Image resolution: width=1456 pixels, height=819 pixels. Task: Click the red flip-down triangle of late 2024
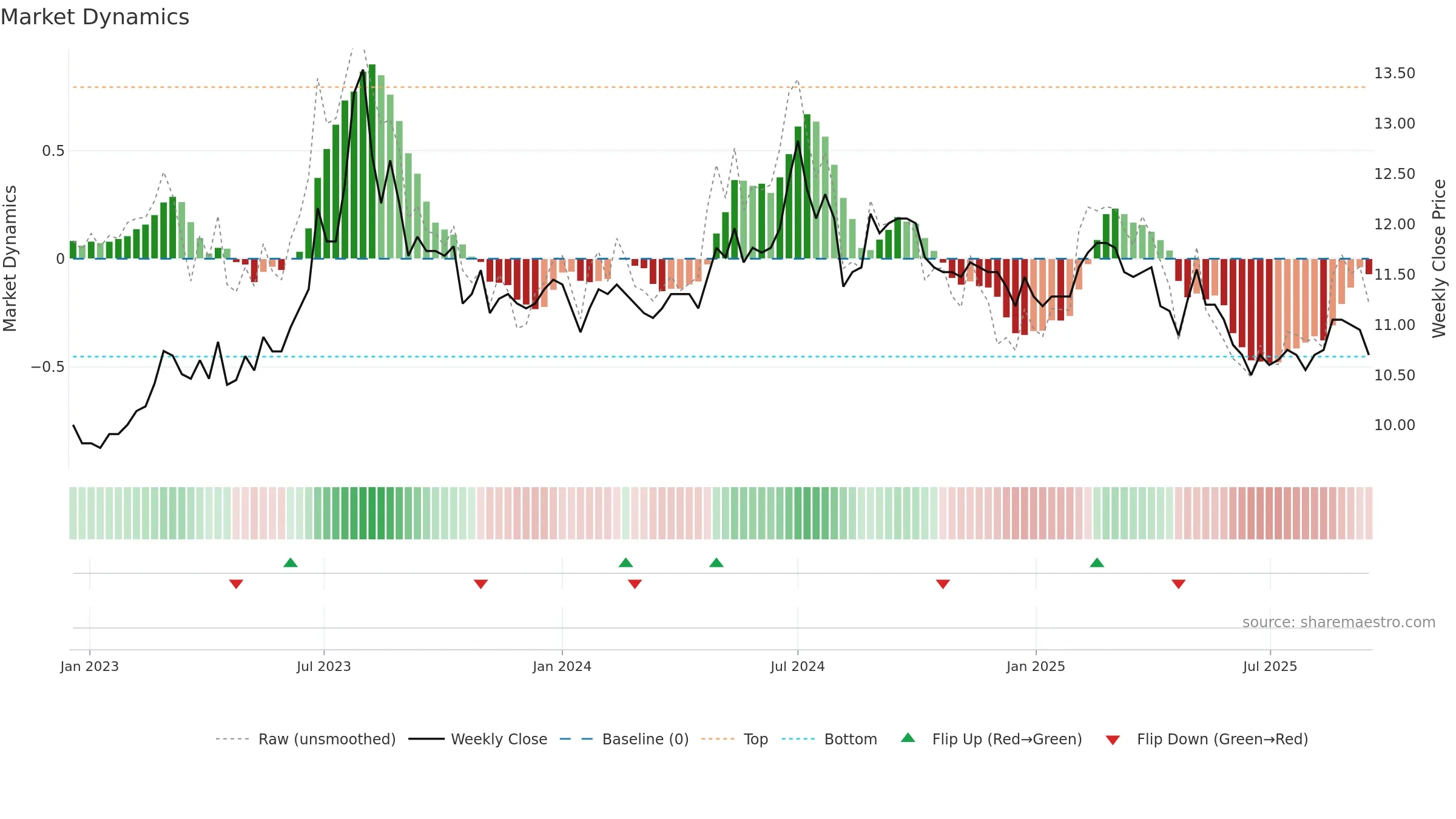coord(943,584)
